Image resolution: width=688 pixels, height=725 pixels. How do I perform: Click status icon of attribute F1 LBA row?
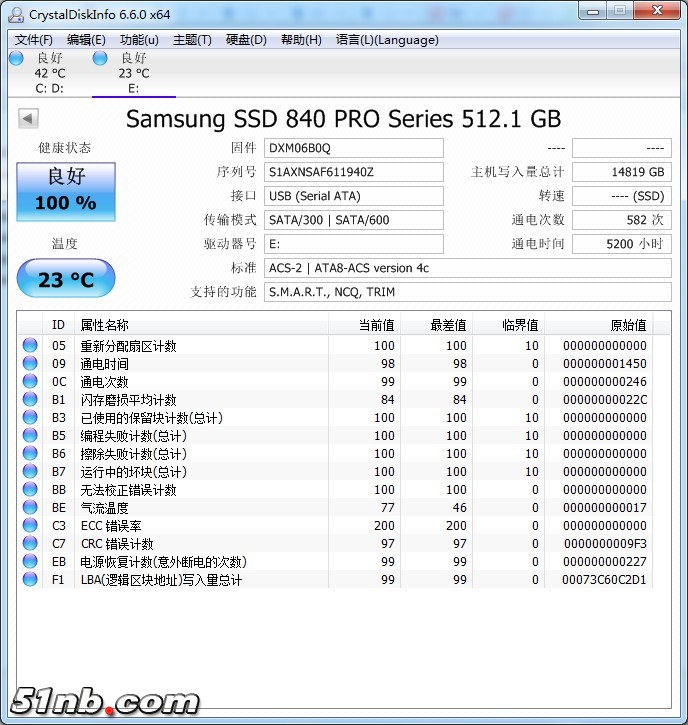30,579
